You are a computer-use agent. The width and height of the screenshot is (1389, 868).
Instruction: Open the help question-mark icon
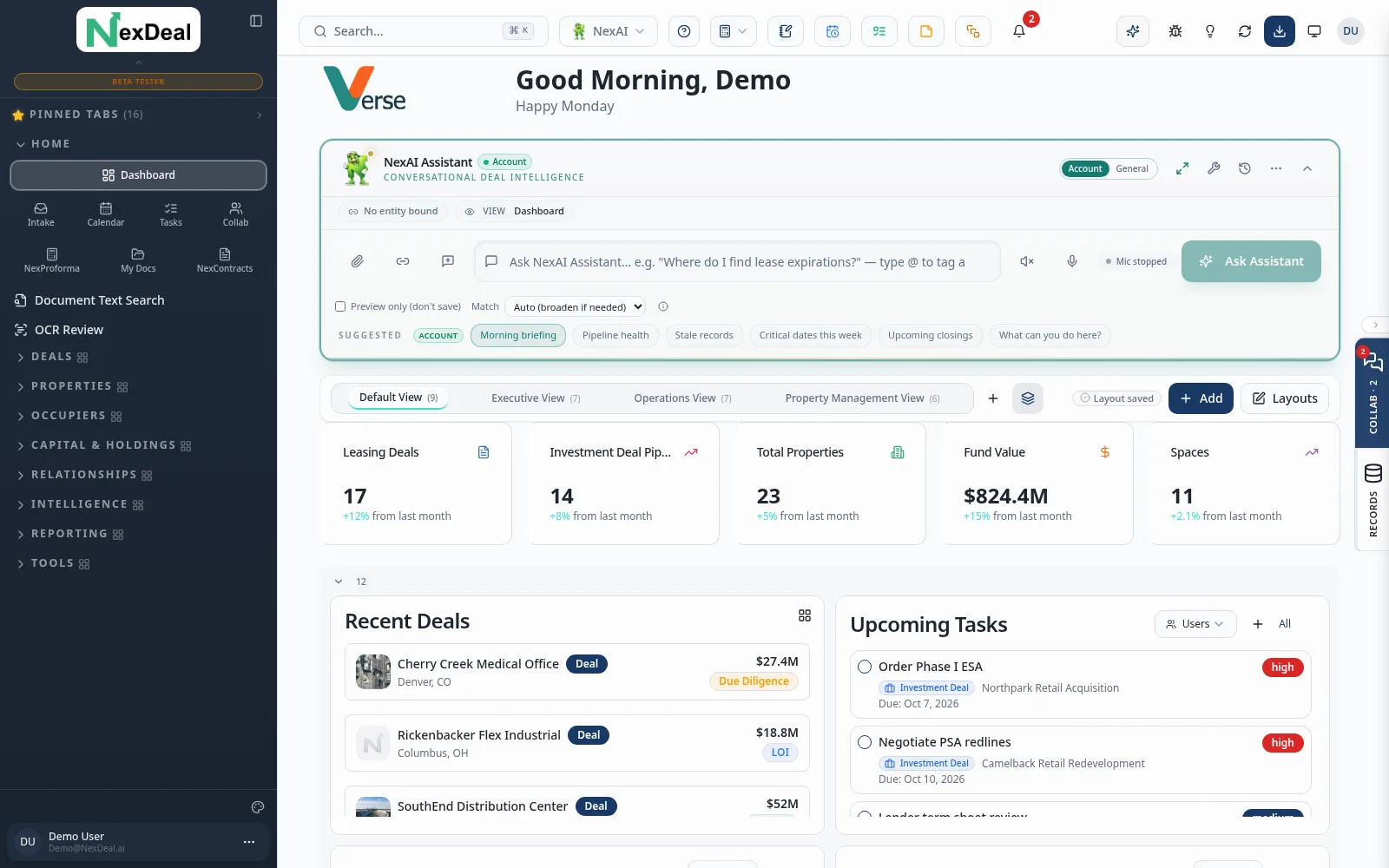684,31
